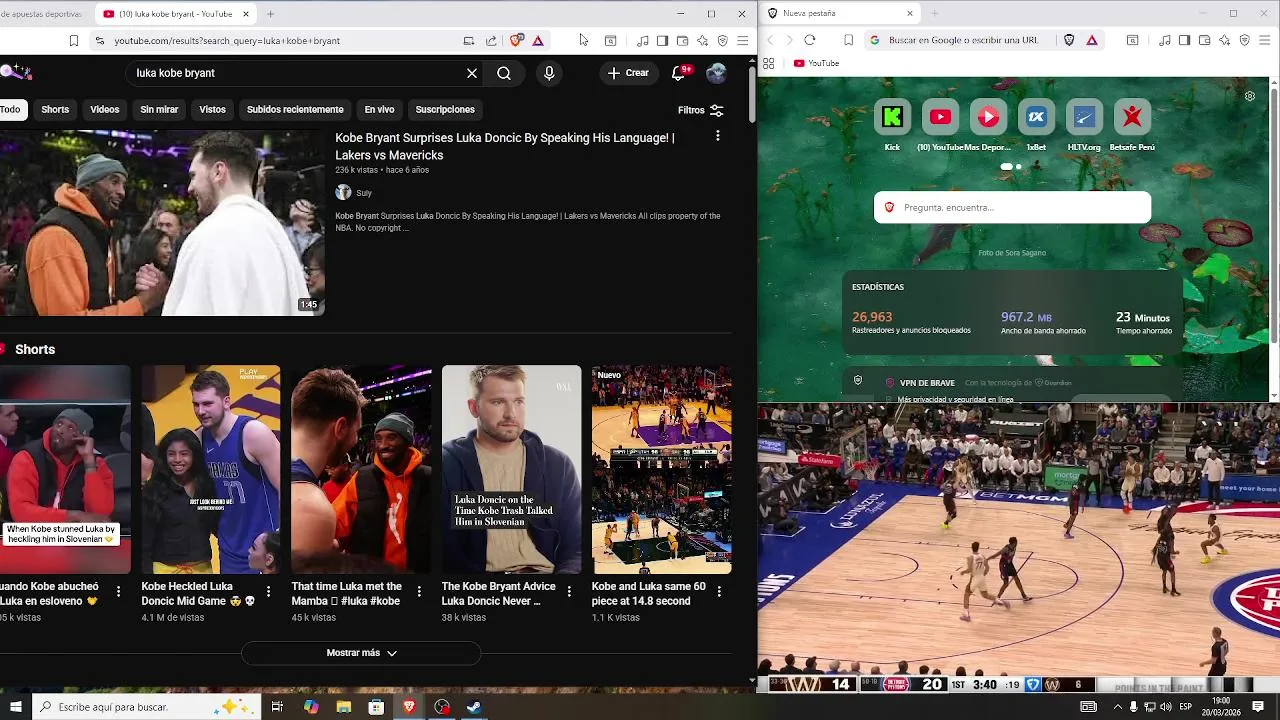This screenshot has height=720, width=1280.
Task: Expand shorts with Mostrar más
Action: click(x=361, y=653)
